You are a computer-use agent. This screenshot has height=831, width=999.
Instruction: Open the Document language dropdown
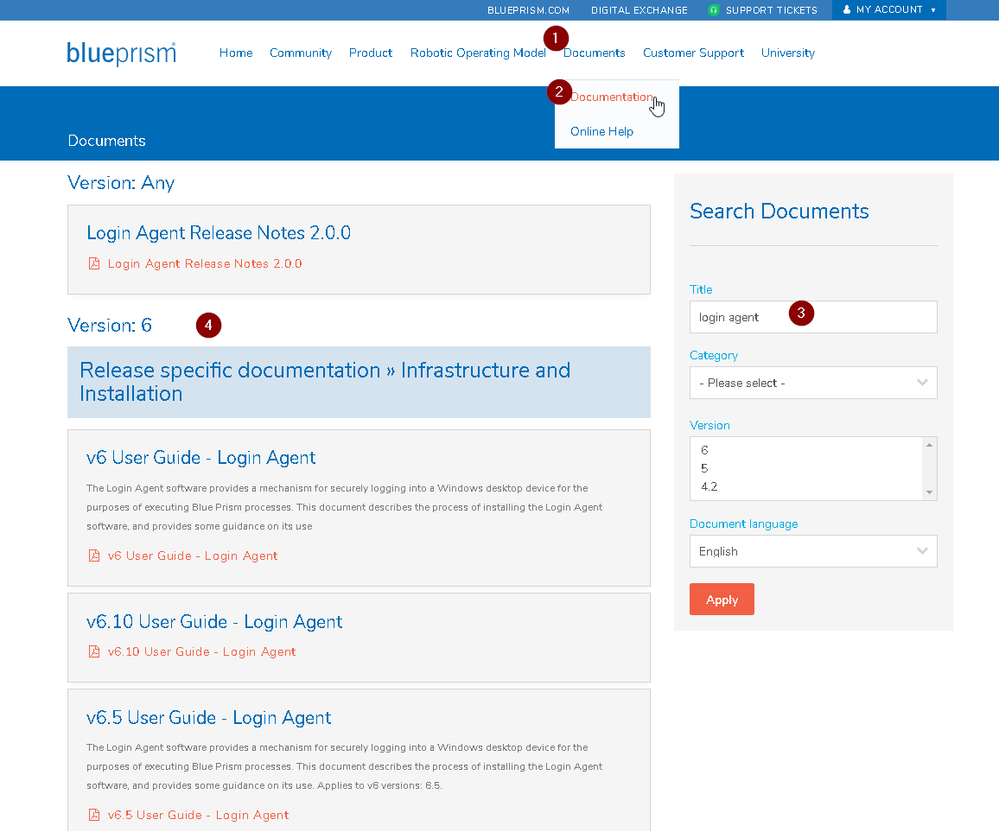813,551
